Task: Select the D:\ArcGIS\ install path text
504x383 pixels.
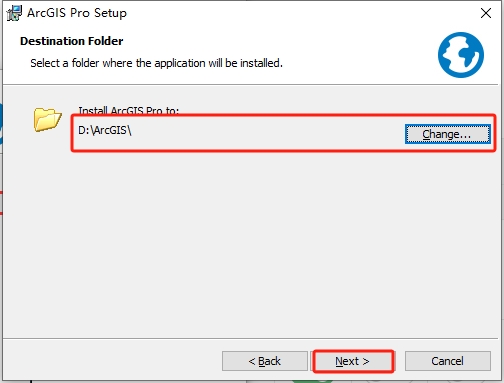Action: coord(105,130)
